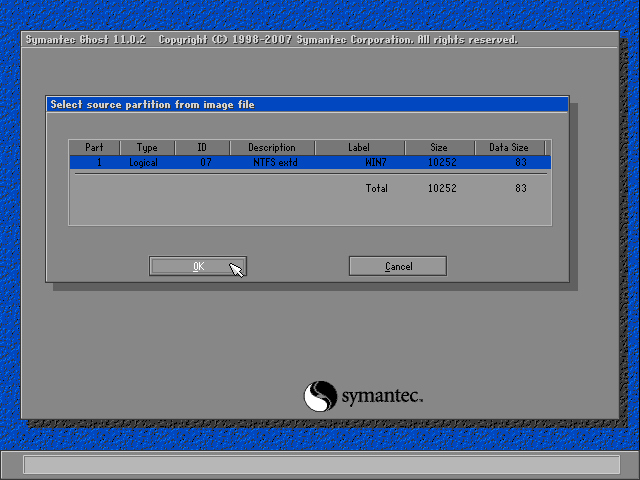Click the Total data size value 83

[x=521, y=188]
